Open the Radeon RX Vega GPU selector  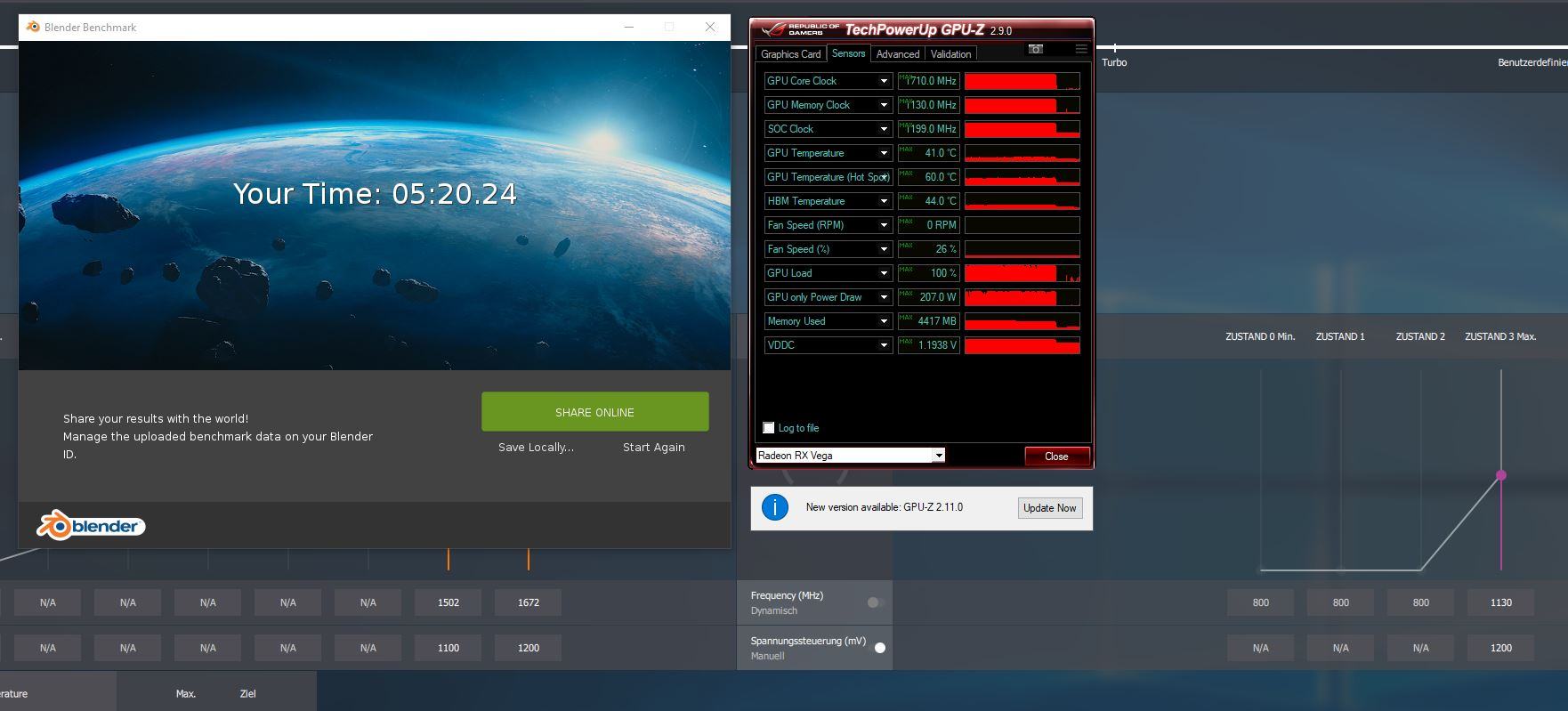[x=850, y=456]
